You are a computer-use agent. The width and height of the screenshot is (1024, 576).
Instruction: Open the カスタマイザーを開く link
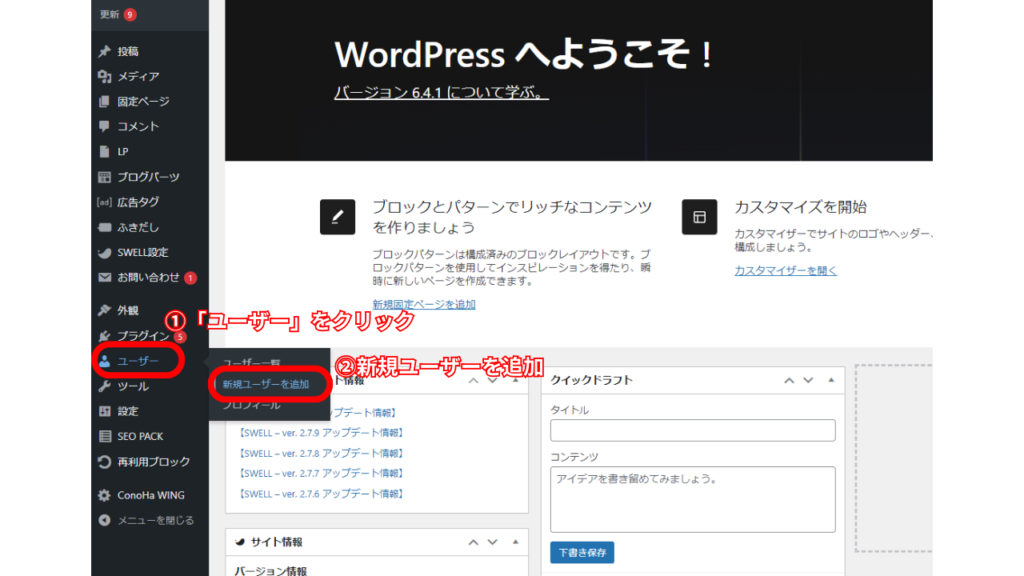[786, 270]
